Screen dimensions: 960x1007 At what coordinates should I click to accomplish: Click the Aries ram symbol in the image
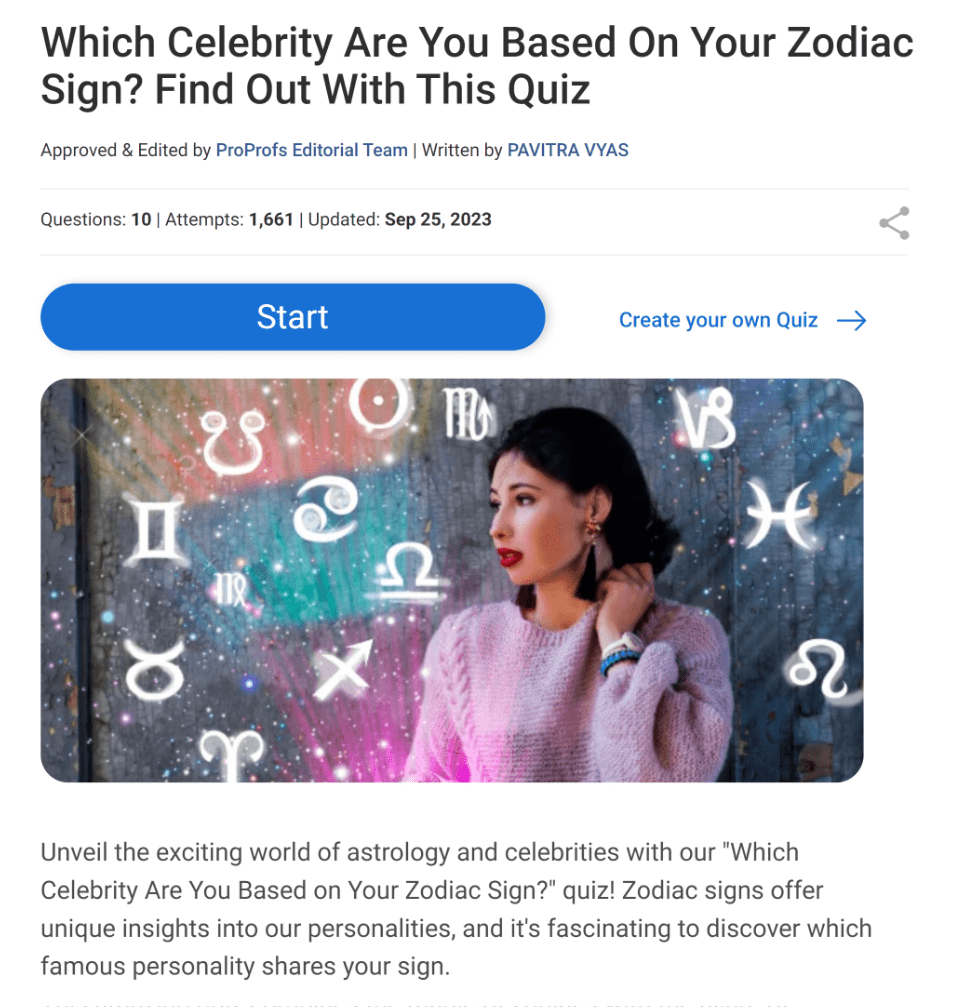tap(231, 753)
